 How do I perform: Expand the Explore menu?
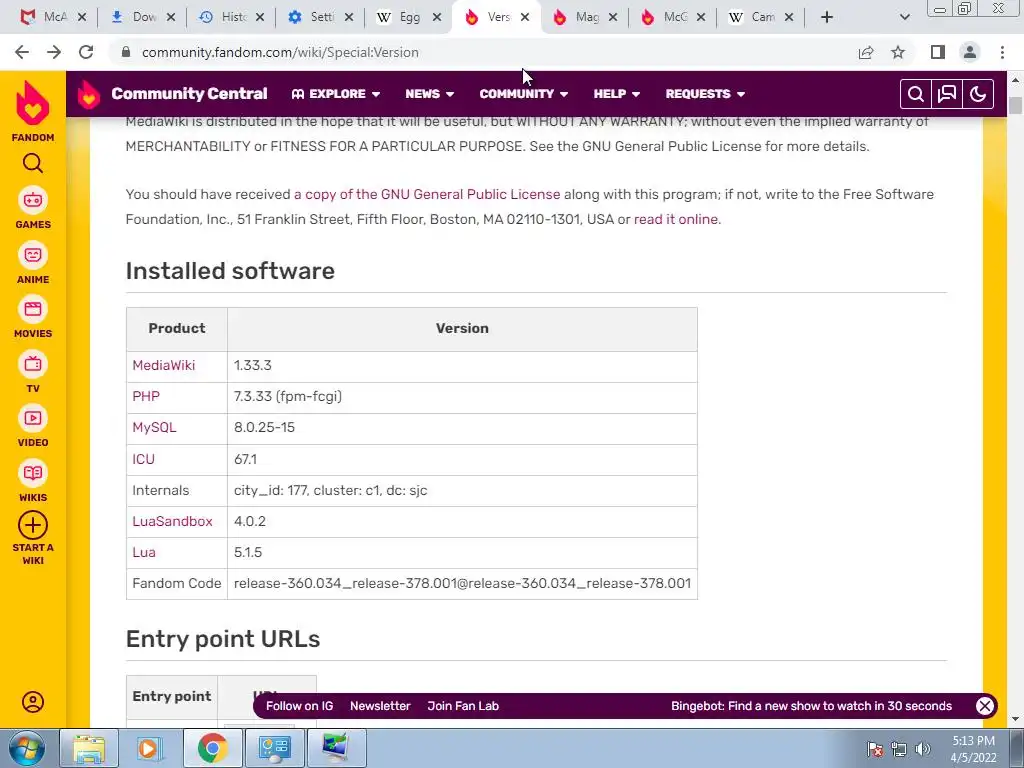tap(336, 94)
